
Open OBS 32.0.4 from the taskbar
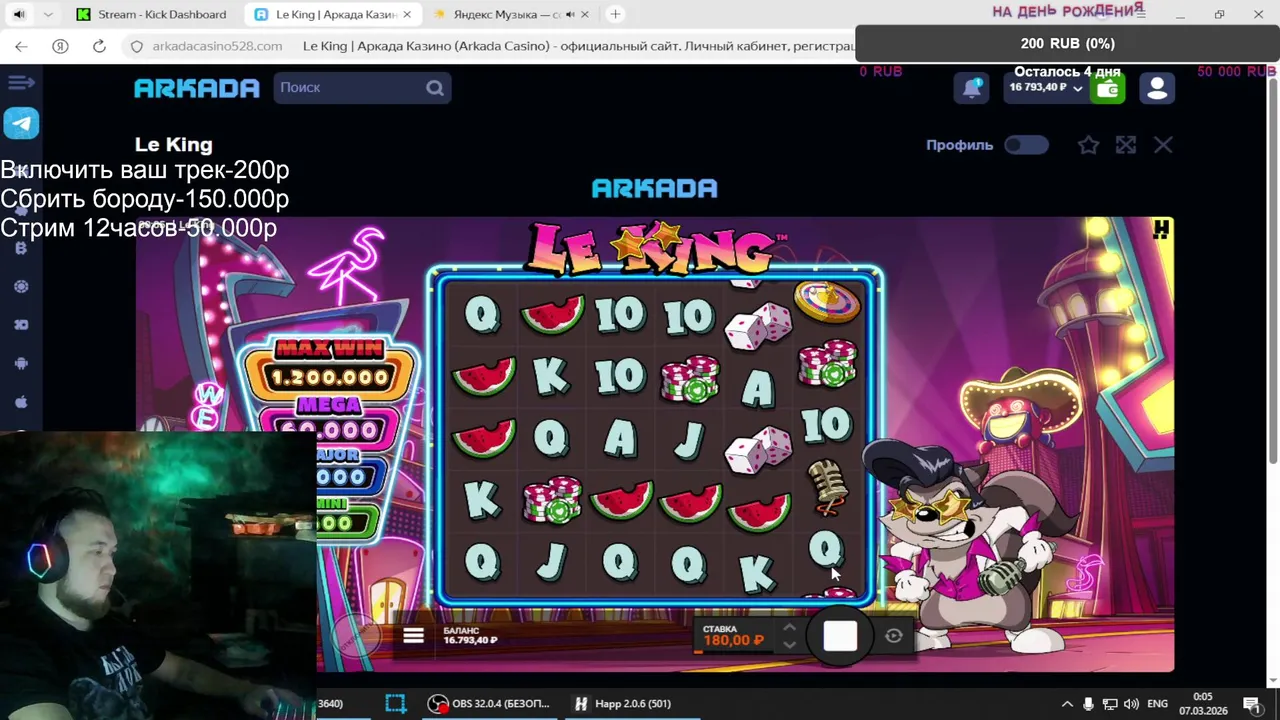[489, 704]
